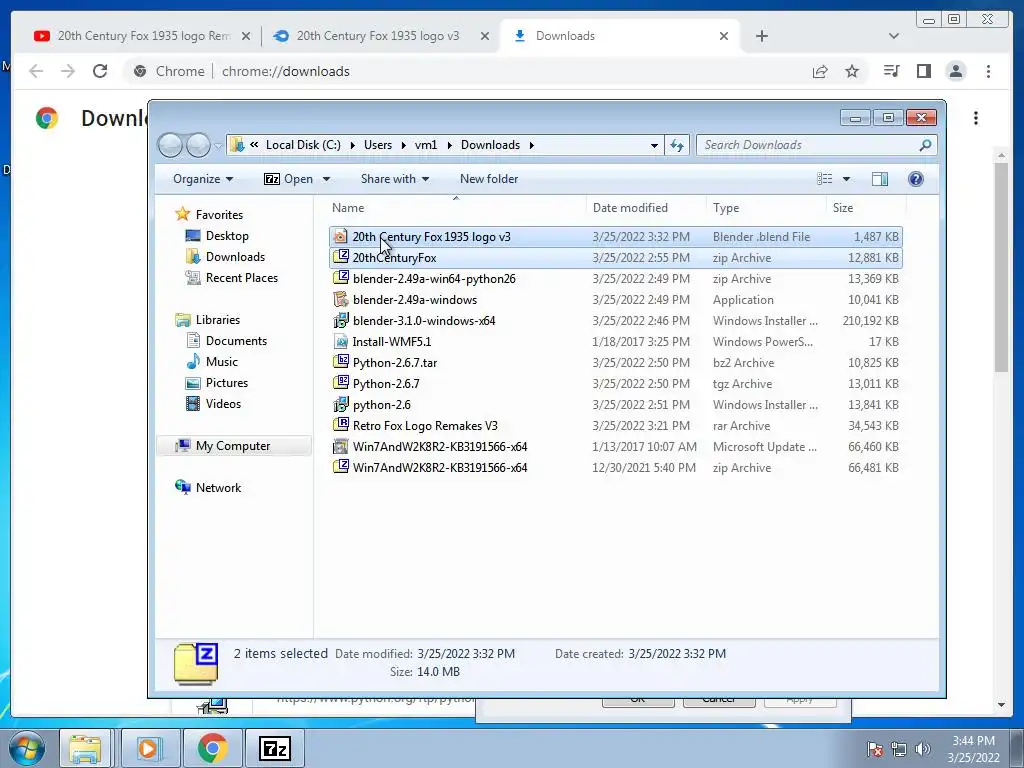The image size is (1024, 768).
Task: Click the Windows Start button
Action: (27, 748)
